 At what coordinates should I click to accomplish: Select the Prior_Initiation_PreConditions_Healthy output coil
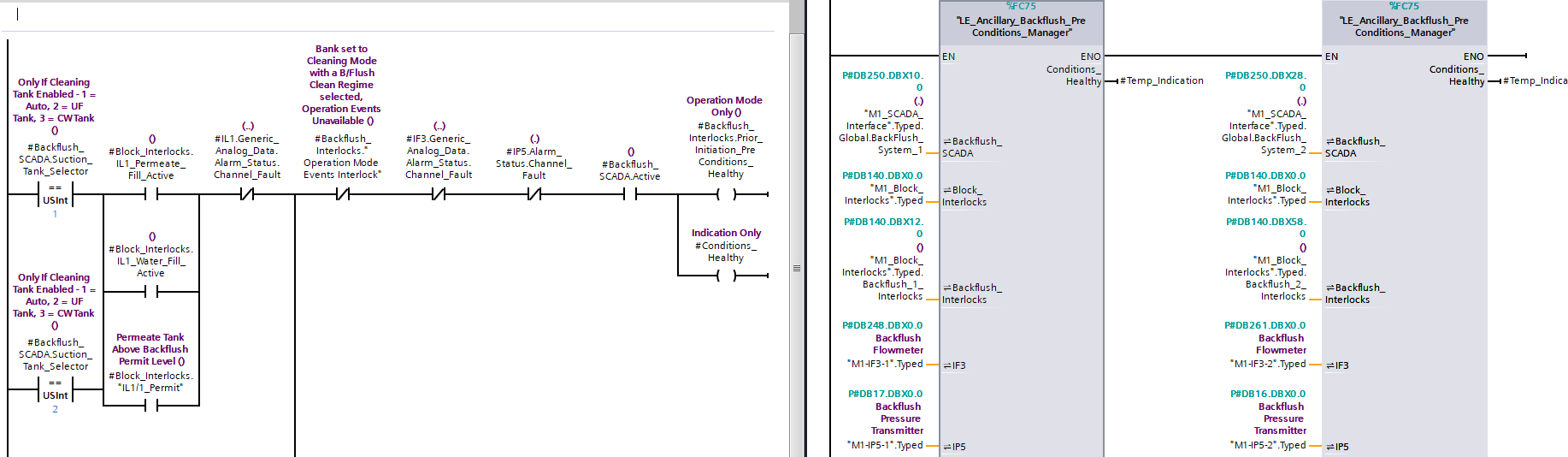tap(726, 194)
